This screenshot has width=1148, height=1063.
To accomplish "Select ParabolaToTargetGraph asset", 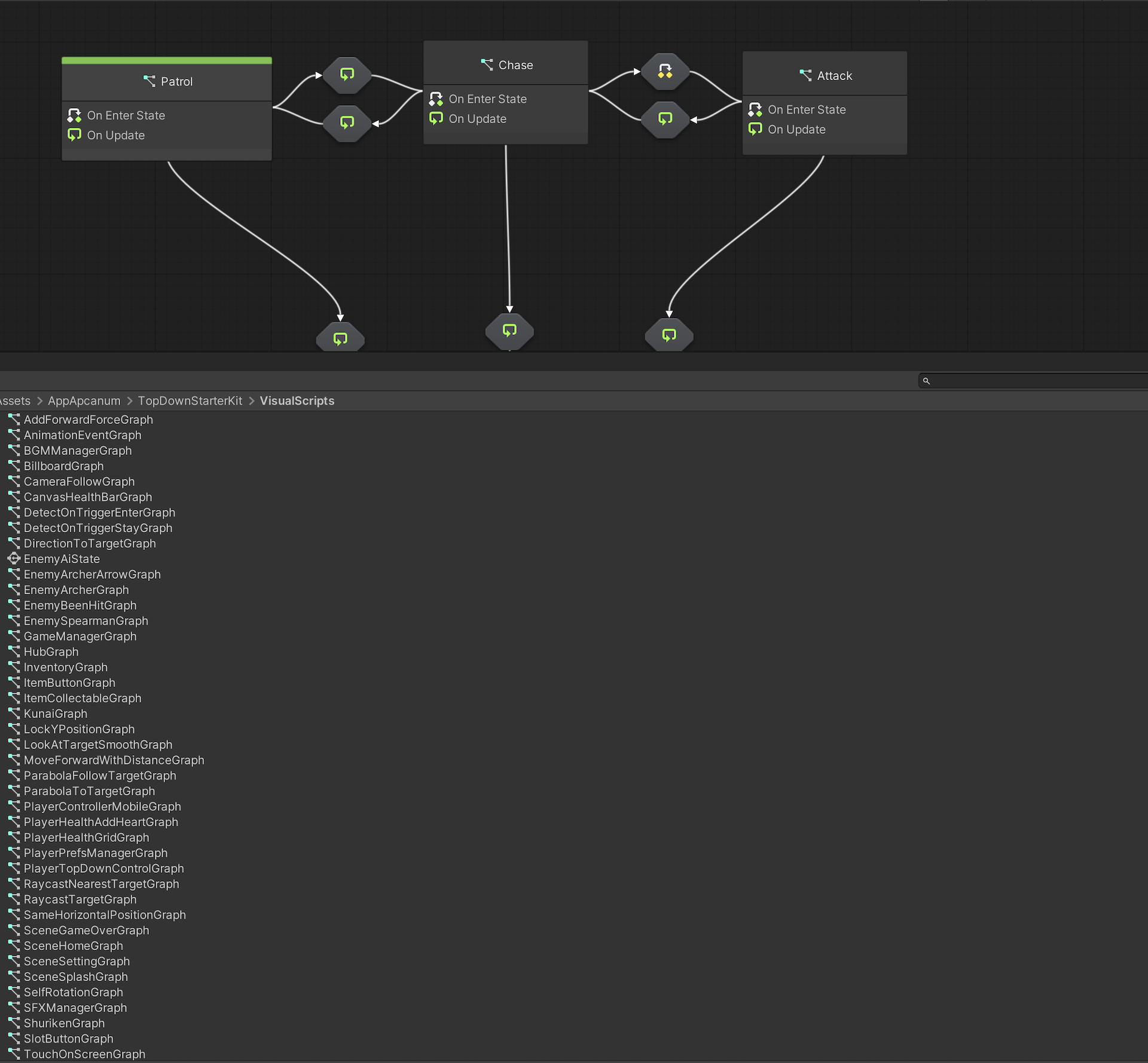I will click(89, 791).
